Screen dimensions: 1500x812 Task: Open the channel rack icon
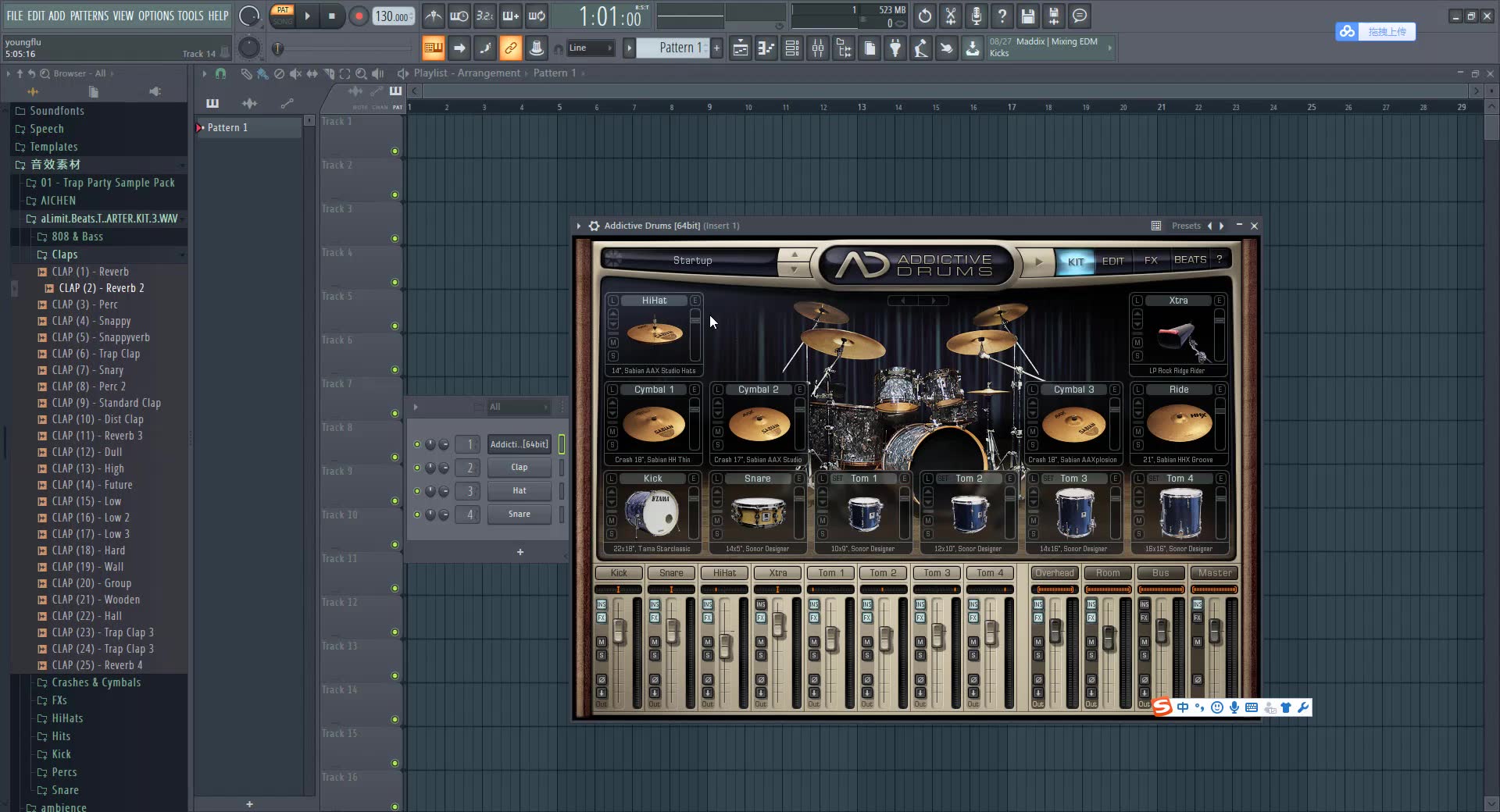click(x=792, y=48)
